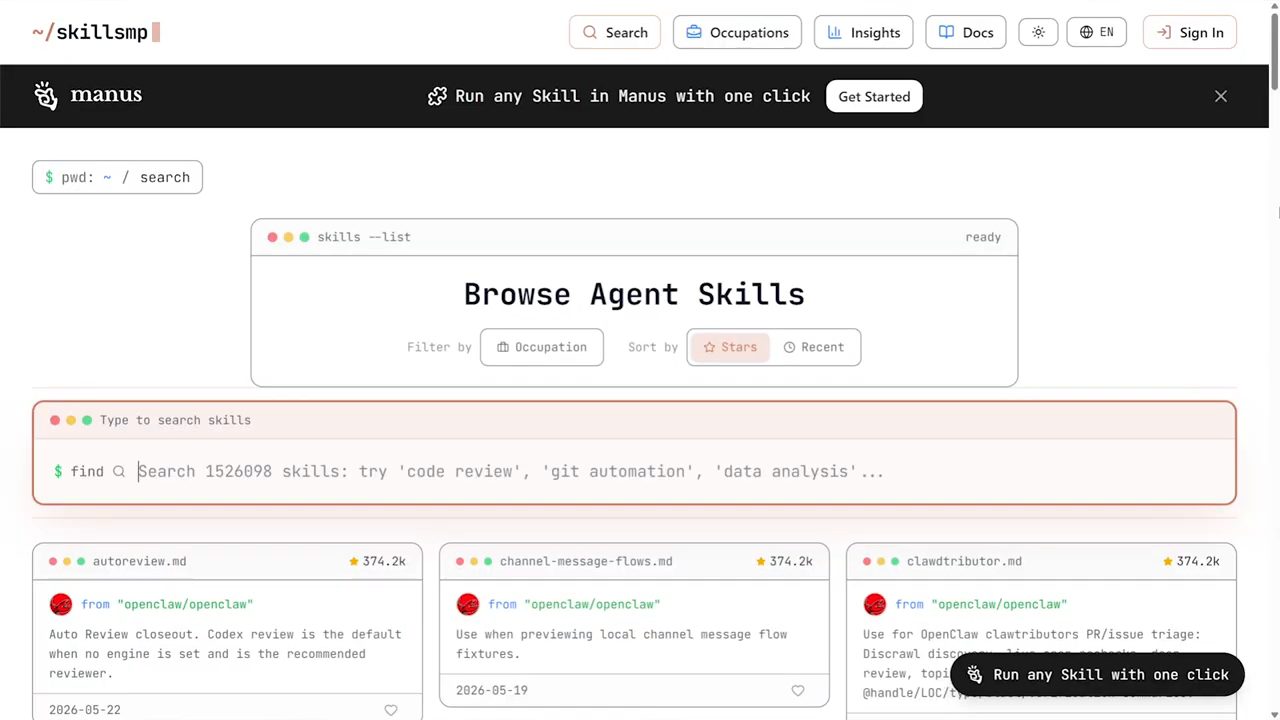
Task: Open the Insights nav button
Action: point(864,32)
